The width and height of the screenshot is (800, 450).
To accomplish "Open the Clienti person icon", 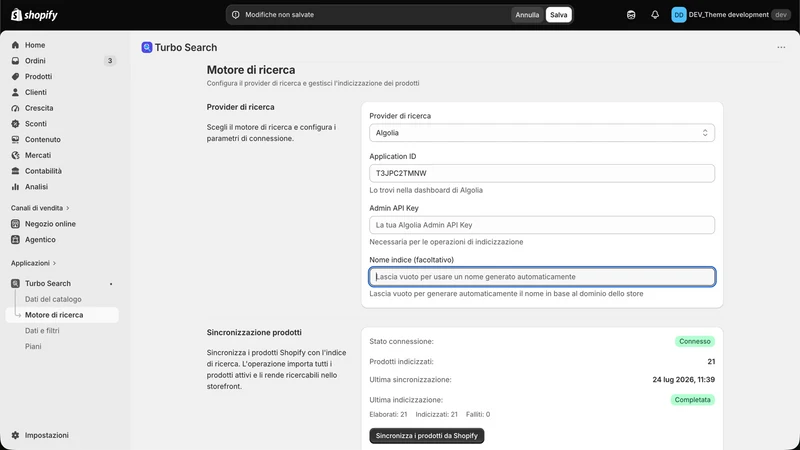I will pyautogui.click(x=15, y=92).
